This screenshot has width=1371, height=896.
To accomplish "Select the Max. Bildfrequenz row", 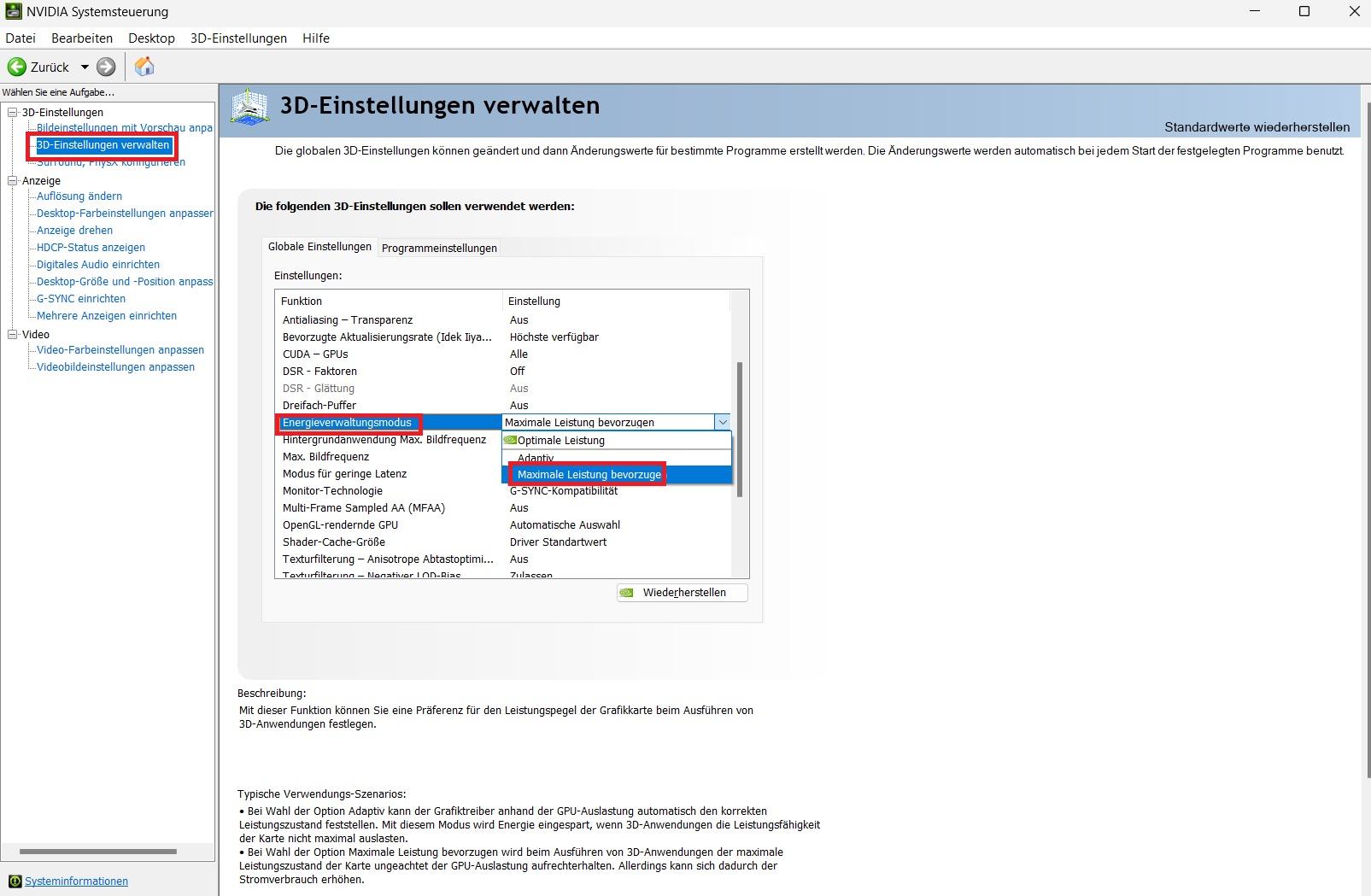I will 389,457.
